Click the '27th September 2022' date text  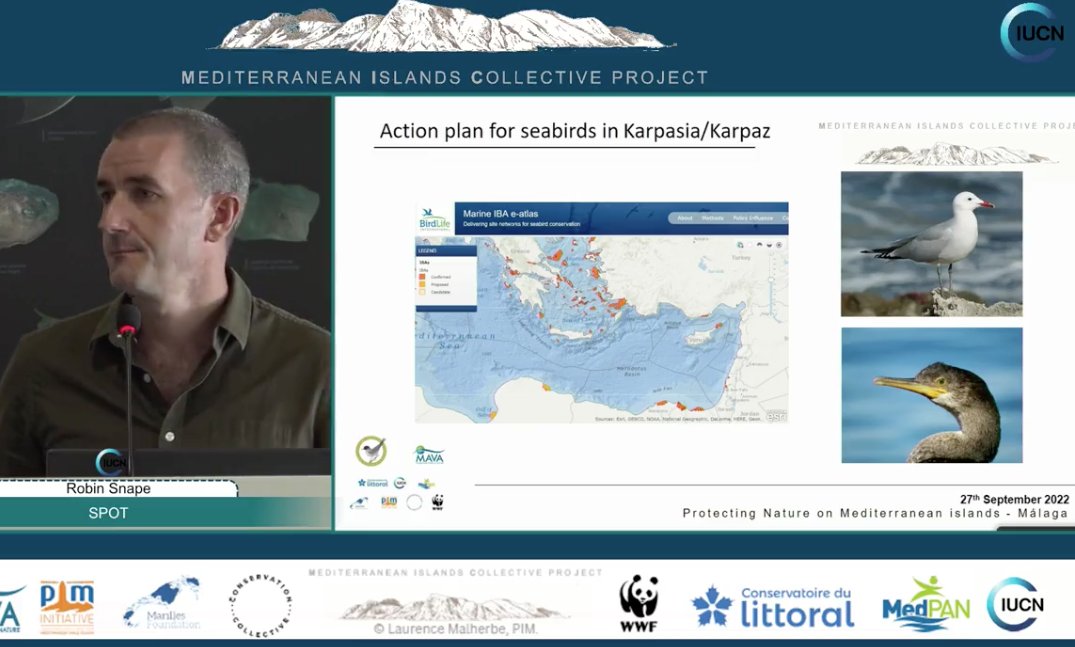click(x=1015, y=499)
